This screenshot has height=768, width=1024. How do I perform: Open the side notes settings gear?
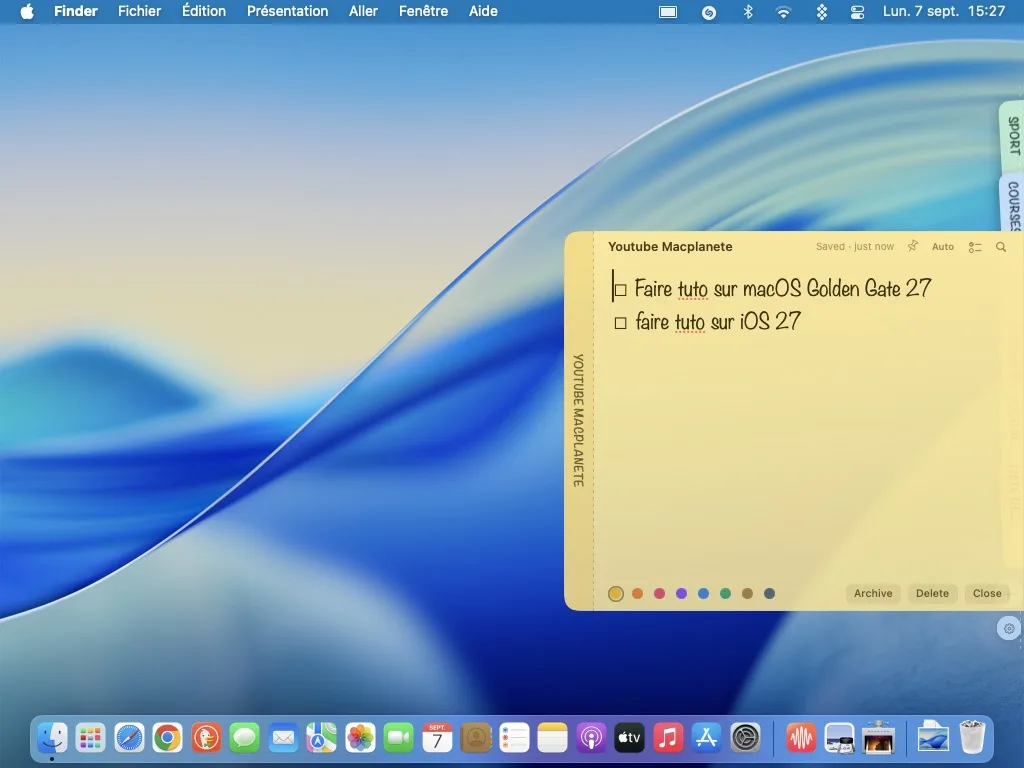coord(1009,629)
